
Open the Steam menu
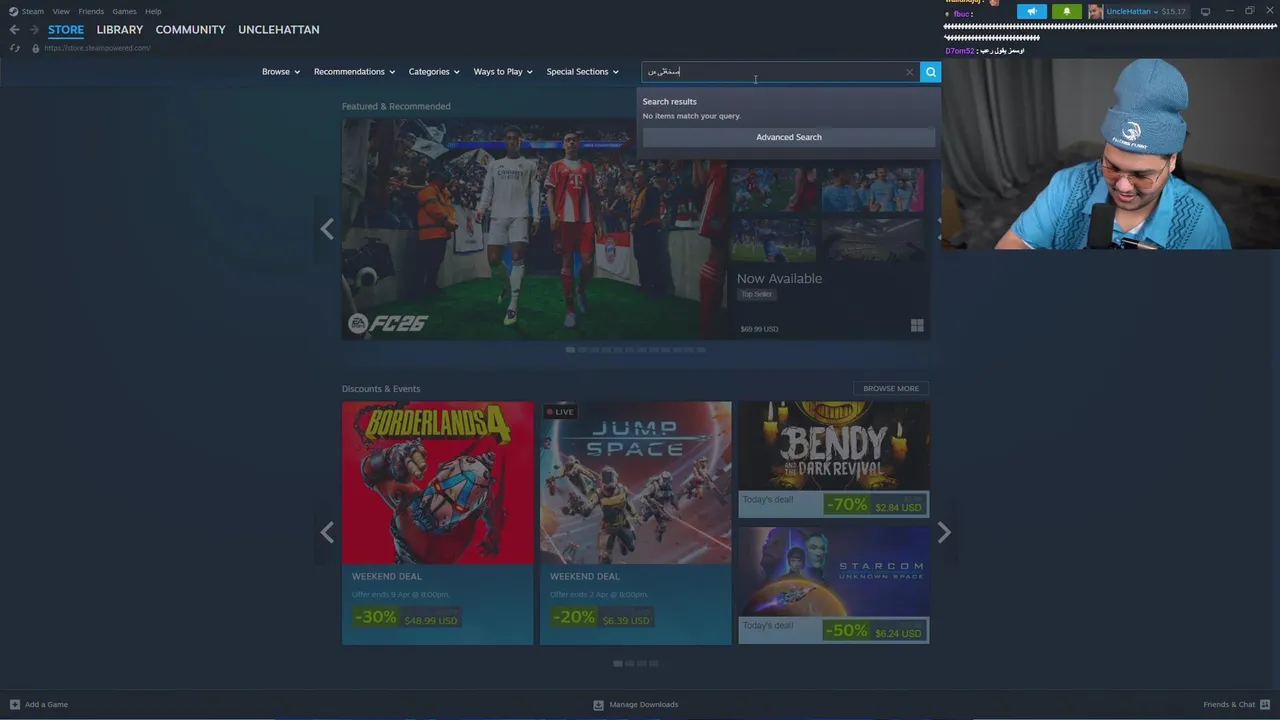[33, 12]
